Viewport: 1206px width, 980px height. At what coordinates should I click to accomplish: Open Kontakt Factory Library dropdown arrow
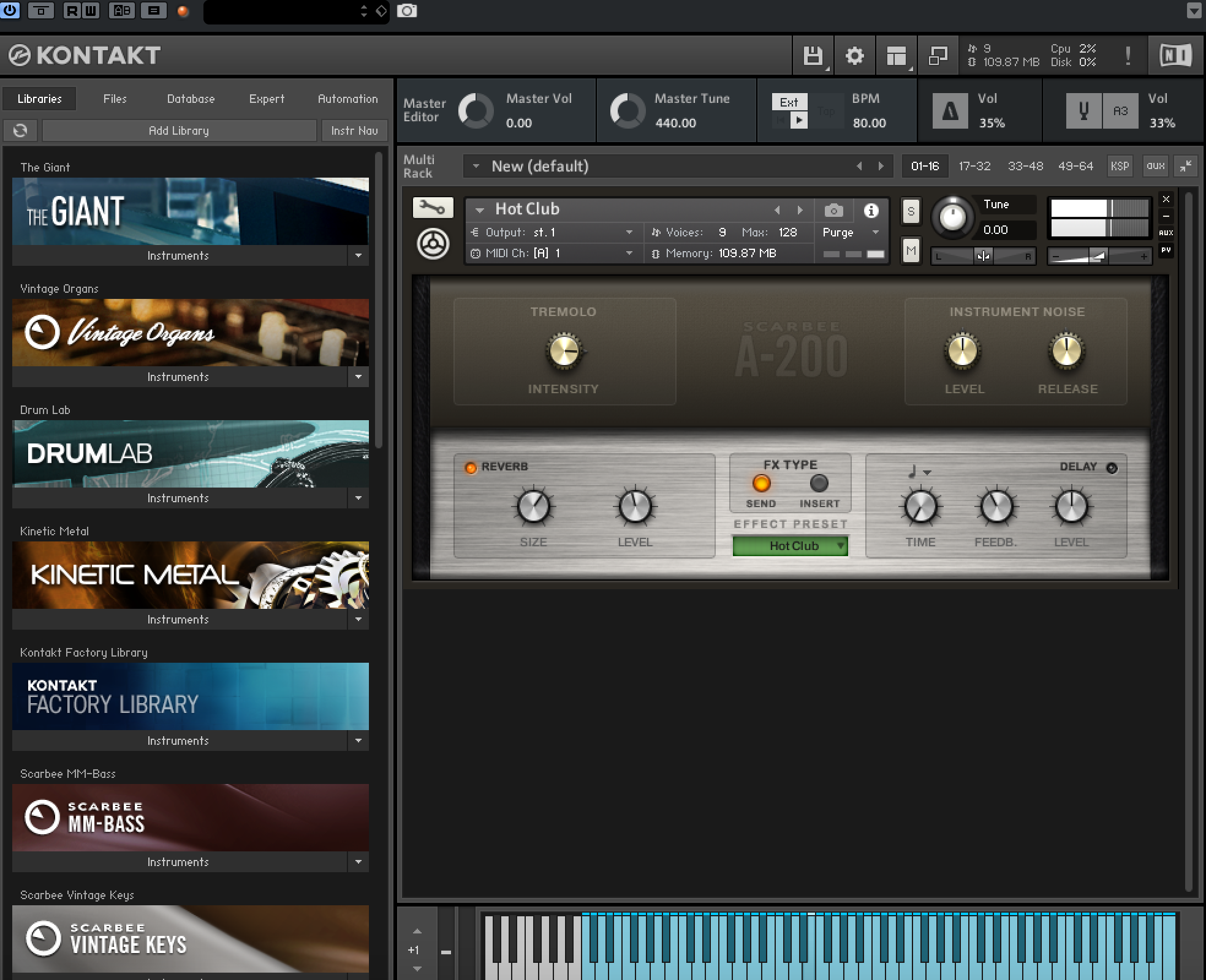point(358,741)
